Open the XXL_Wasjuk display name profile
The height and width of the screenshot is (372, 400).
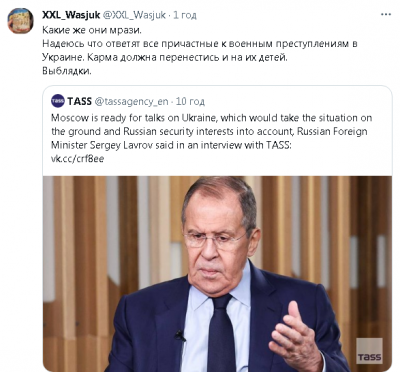coord(71,15)
